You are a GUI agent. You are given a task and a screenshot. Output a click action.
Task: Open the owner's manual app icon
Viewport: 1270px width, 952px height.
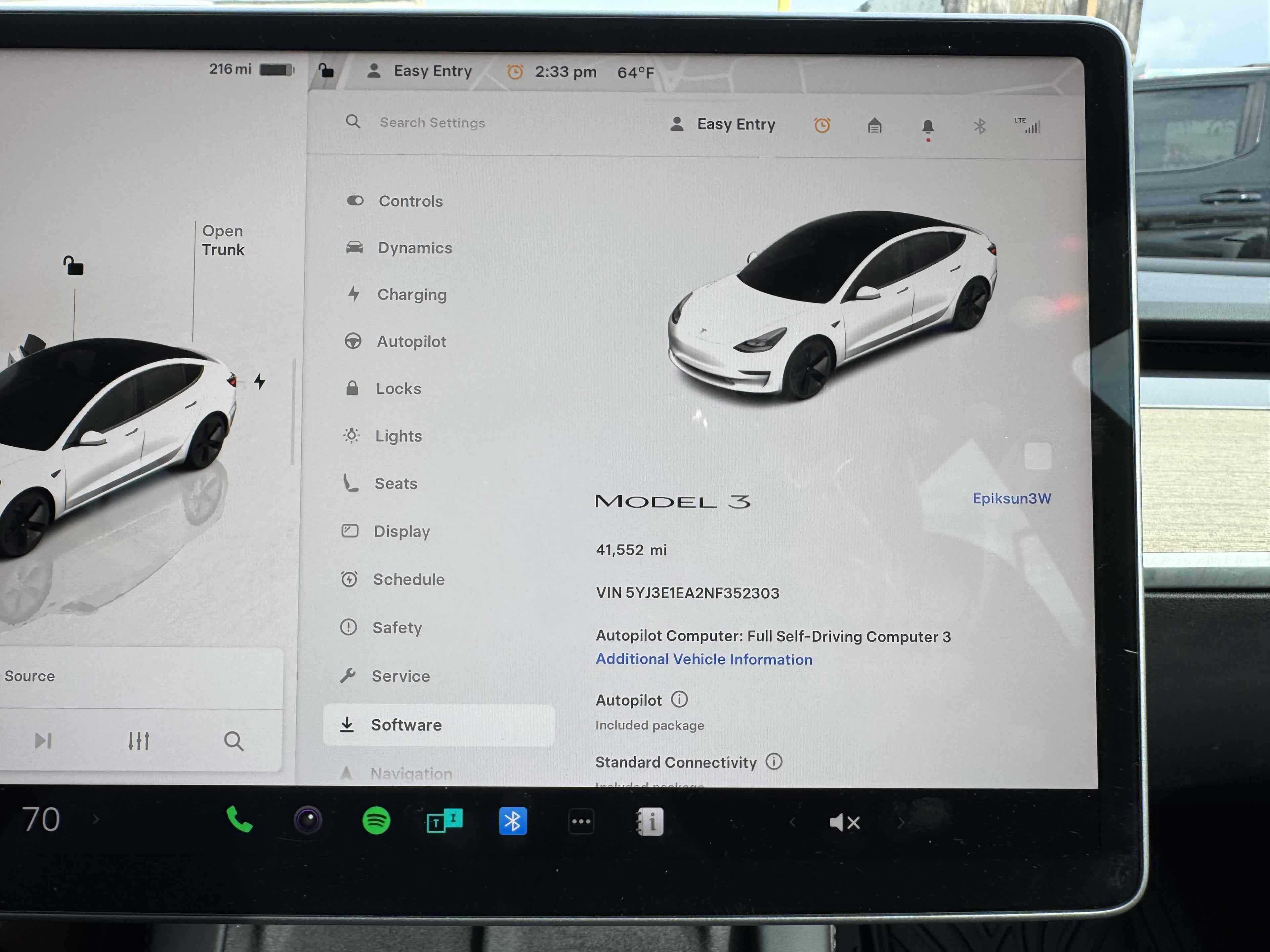[x=650, y=822]
